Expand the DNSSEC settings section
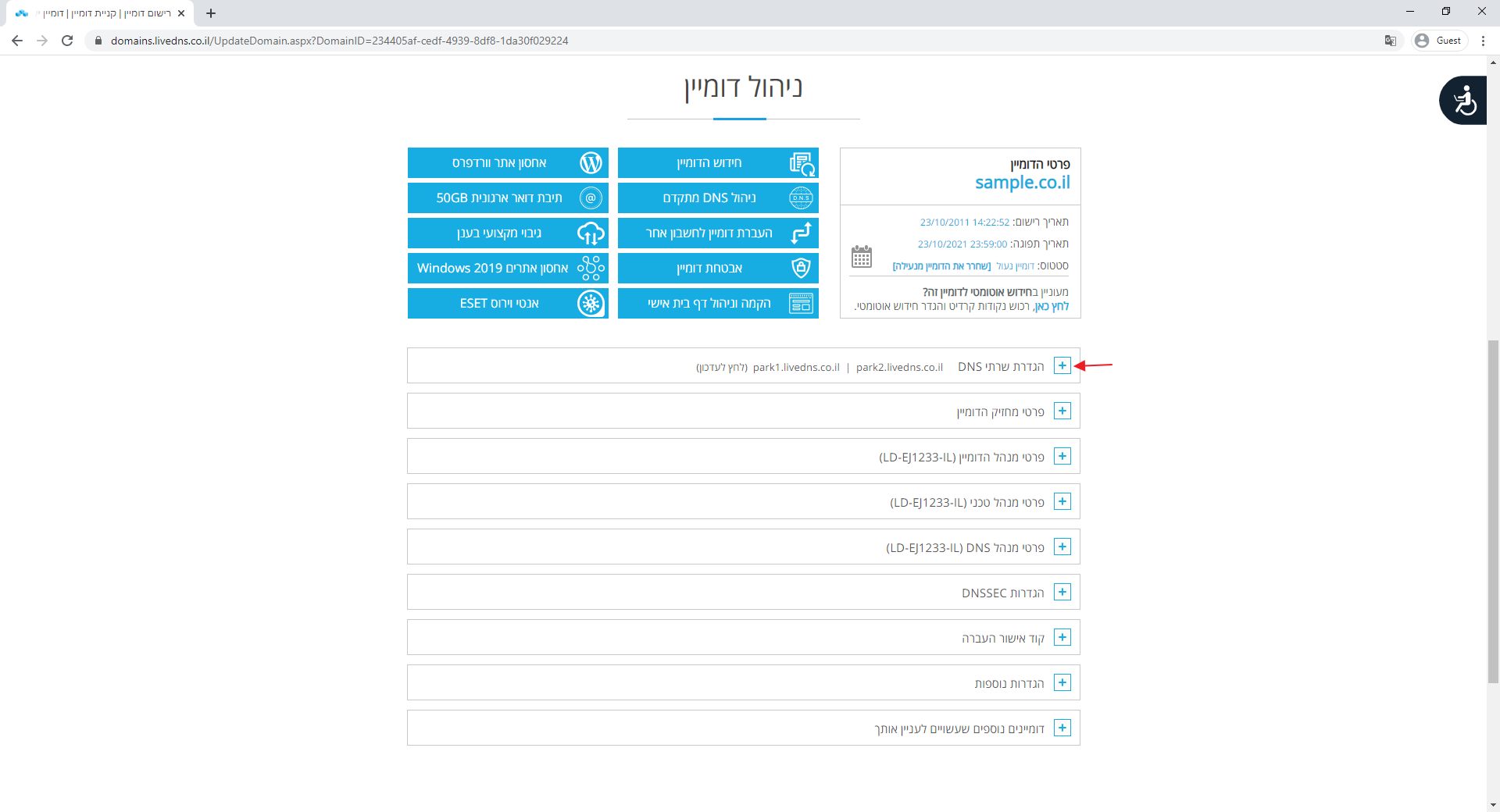Viewport: 1500px width, 812px height. point(1062,592)
